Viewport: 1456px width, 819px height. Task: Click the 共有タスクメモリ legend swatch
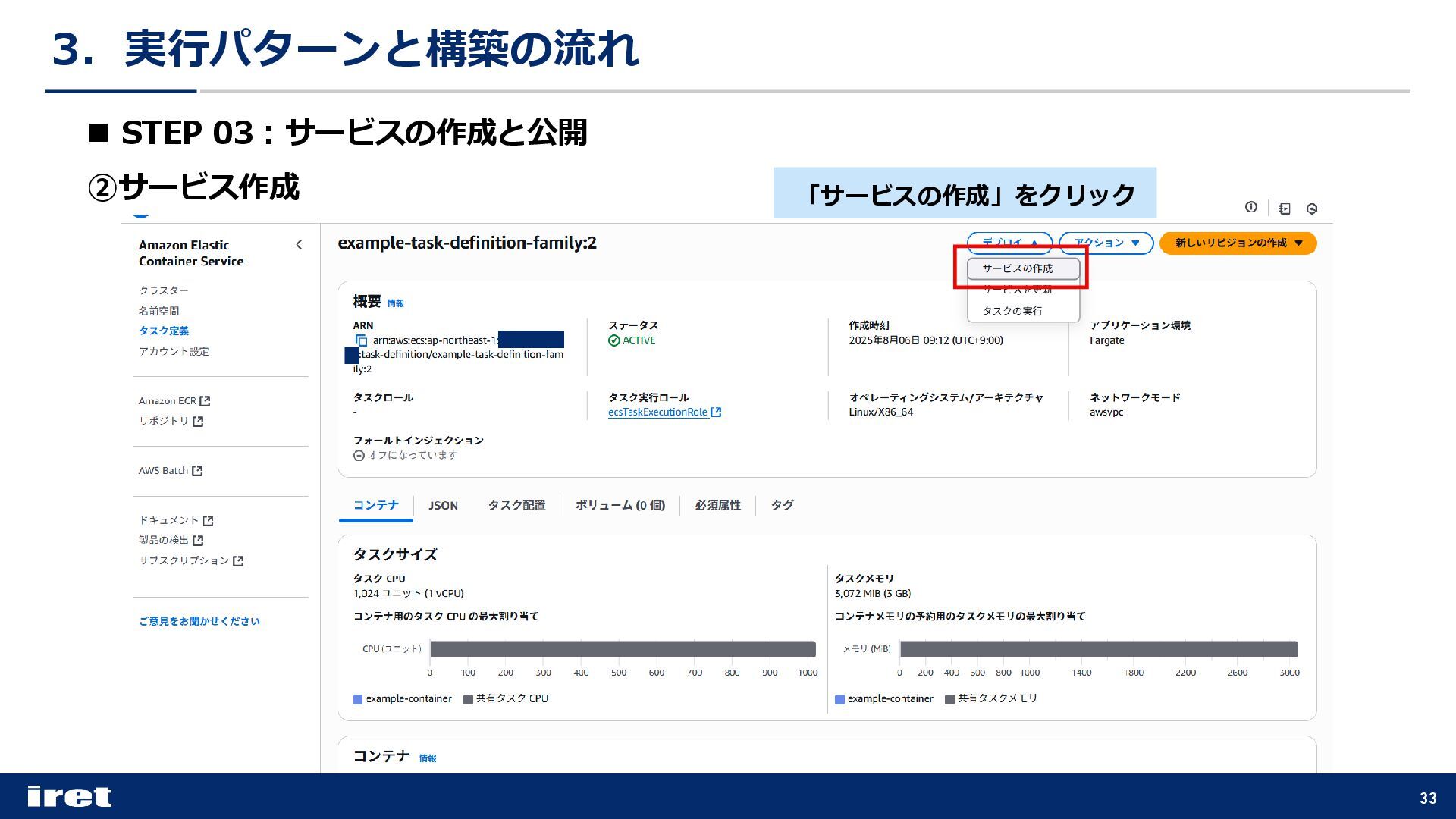[x=949, y=699]
